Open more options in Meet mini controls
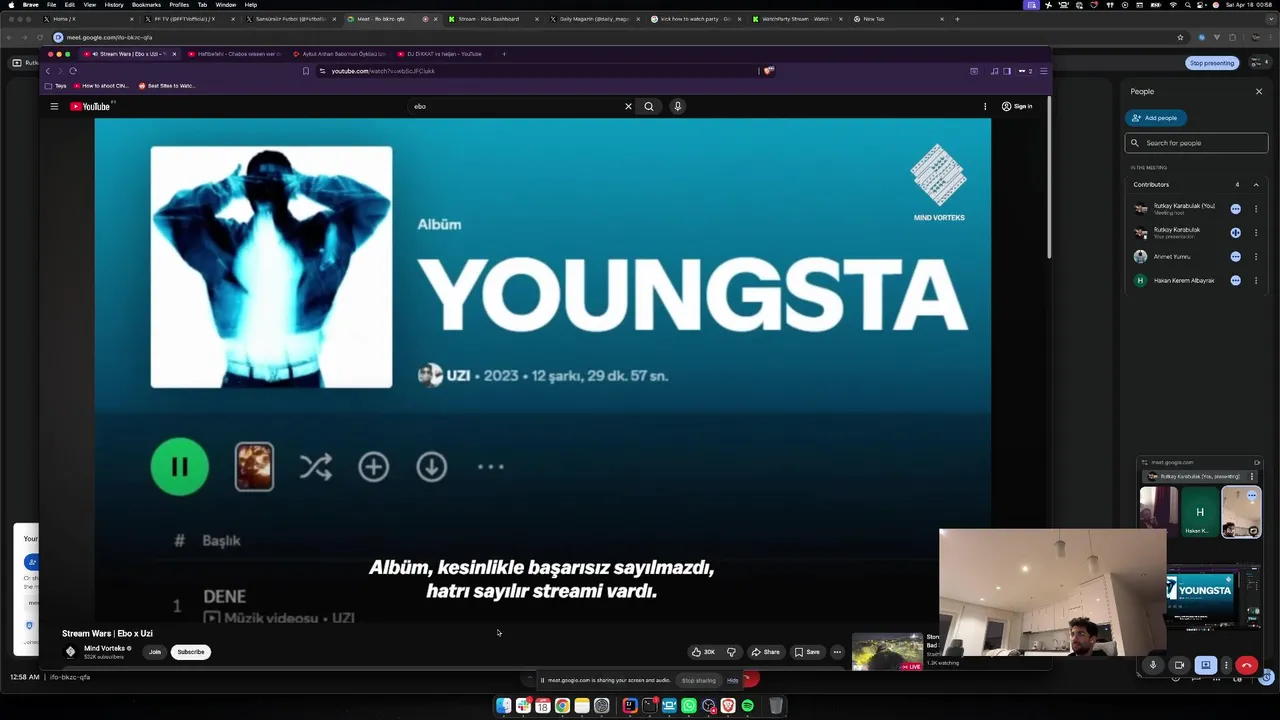This screenshot has height=720, width=1280. (x=1226, y=665)
